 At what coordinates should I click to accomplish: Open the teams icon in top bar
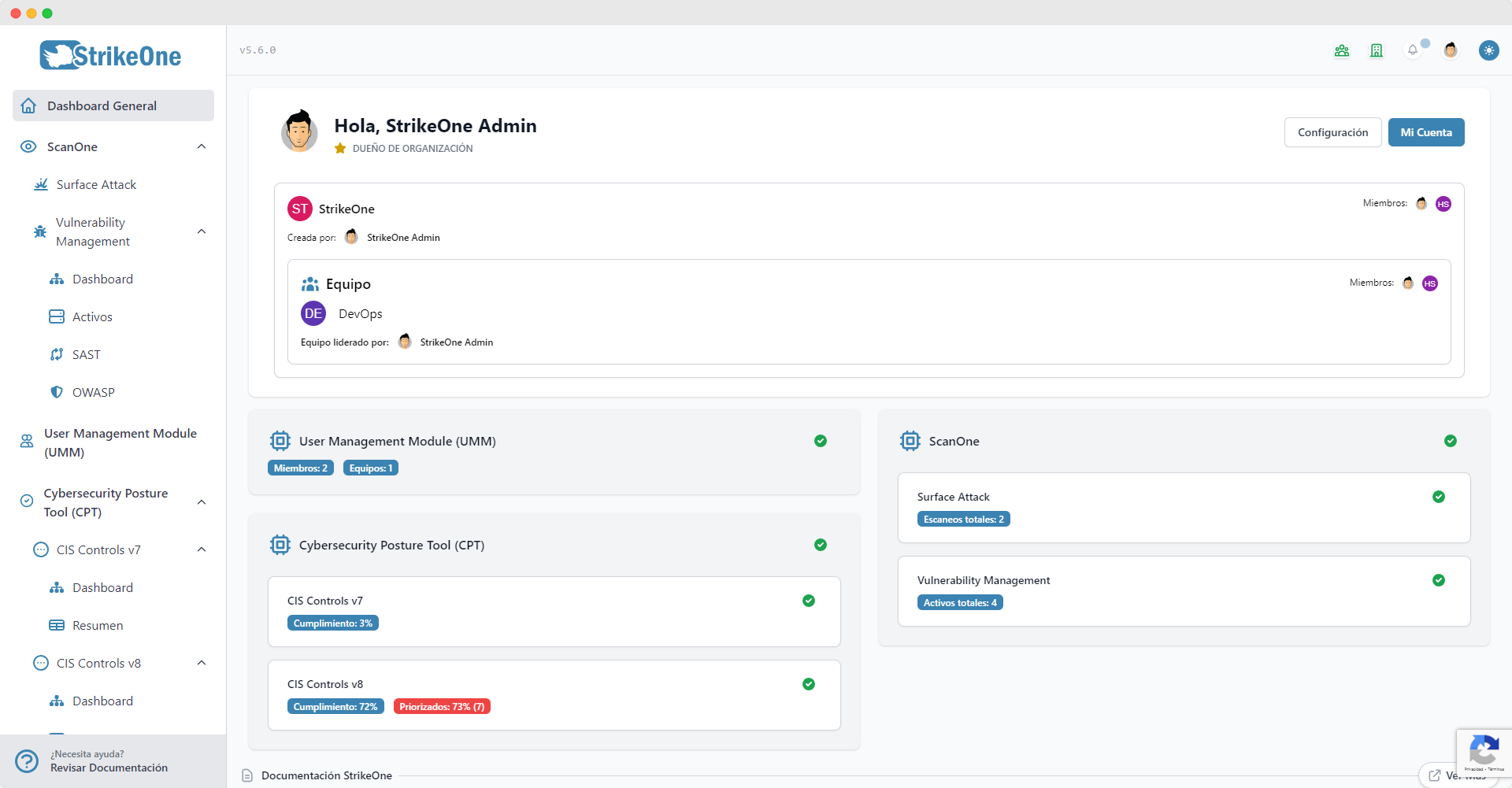[1342, 50]
